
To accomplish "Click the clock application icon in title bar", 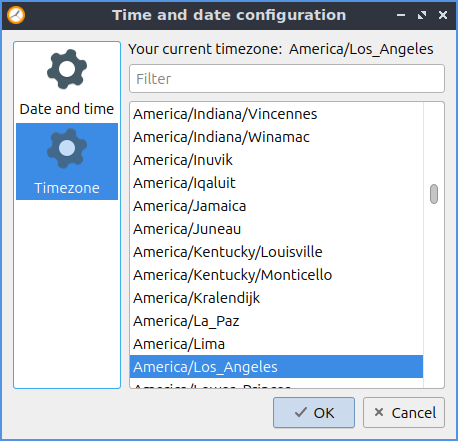I will pos(16,15).
